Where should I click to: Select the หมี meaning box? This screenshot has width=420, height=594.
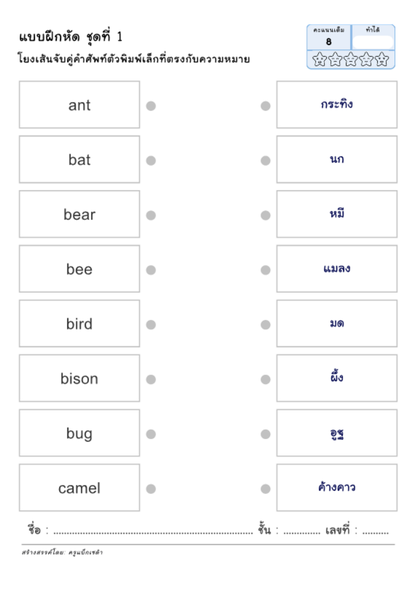tap(337, 214)
